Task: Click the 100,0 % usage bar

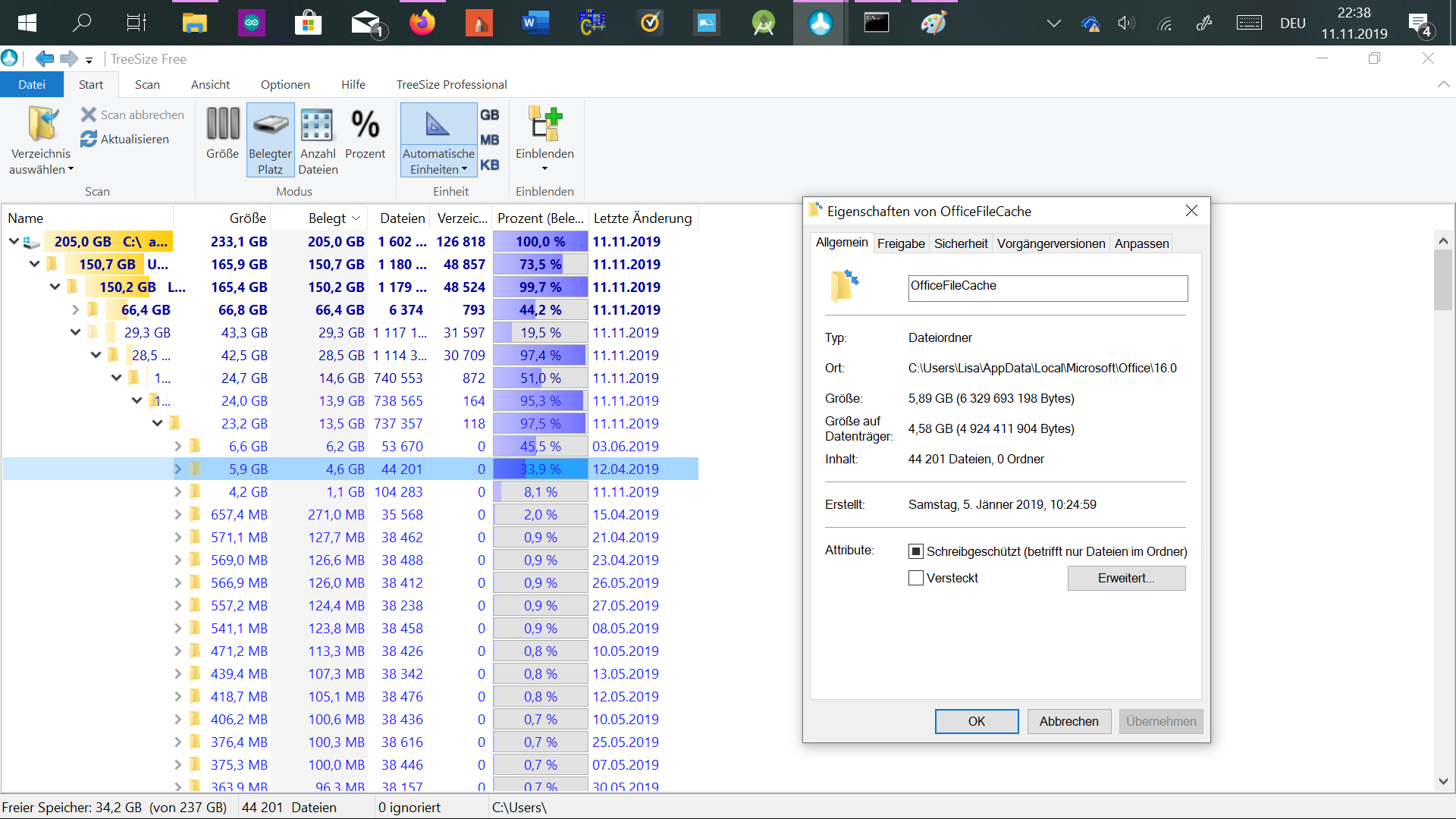Action: [540, 241]
